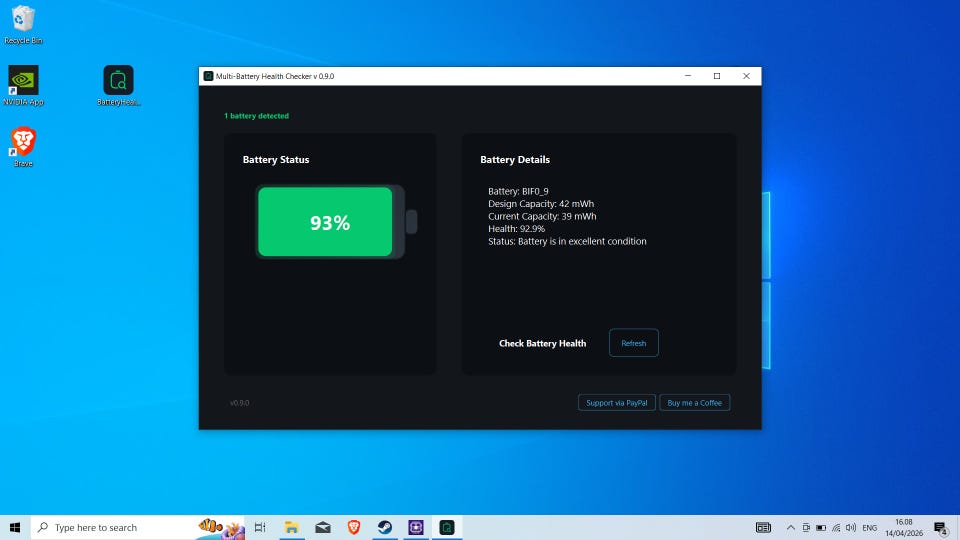Click the 'Battery: BIF0_9' line

[x=518, y=191]
